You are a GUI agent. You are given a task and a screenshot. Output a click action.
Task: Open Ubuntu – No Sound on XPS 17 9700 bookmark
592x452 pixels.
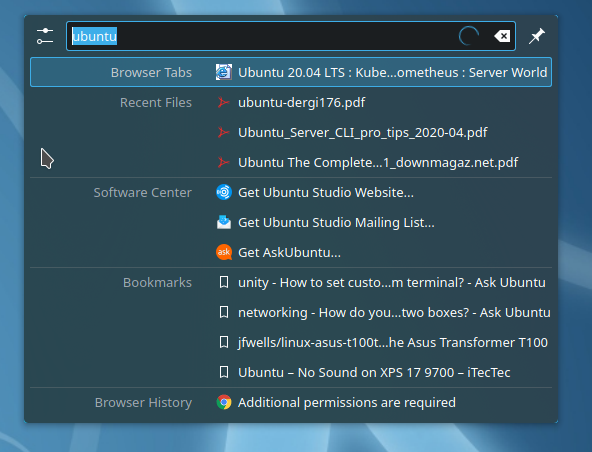374,373
